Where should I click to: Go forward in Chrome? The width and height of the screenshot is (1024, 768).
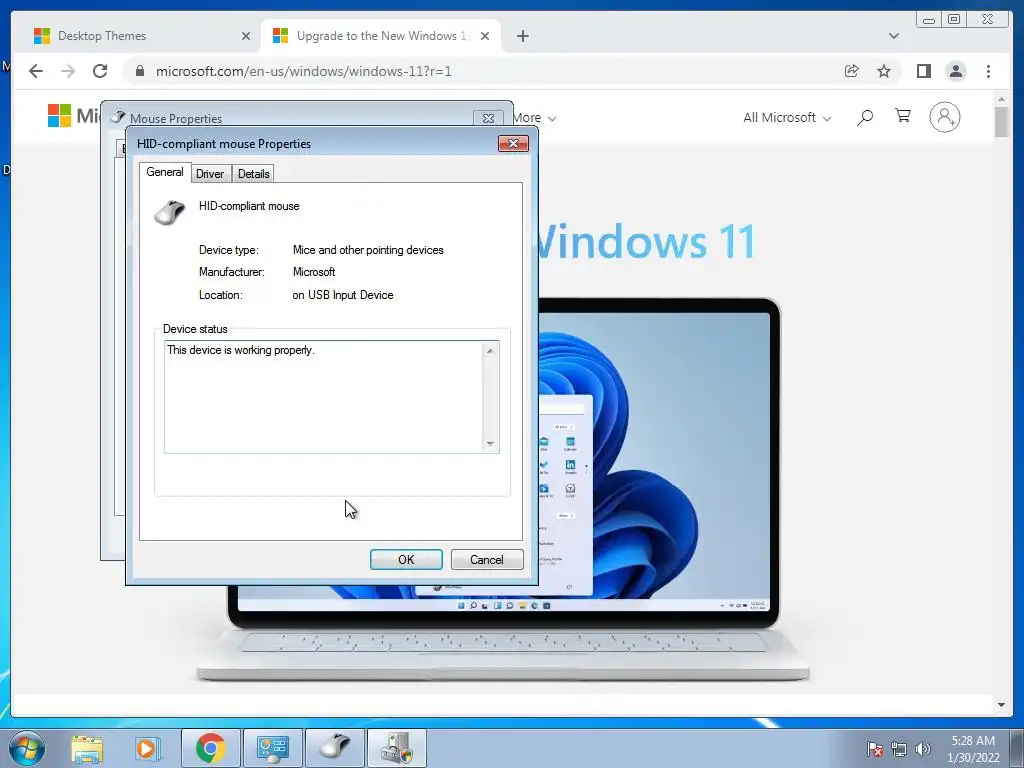(68, 71)
